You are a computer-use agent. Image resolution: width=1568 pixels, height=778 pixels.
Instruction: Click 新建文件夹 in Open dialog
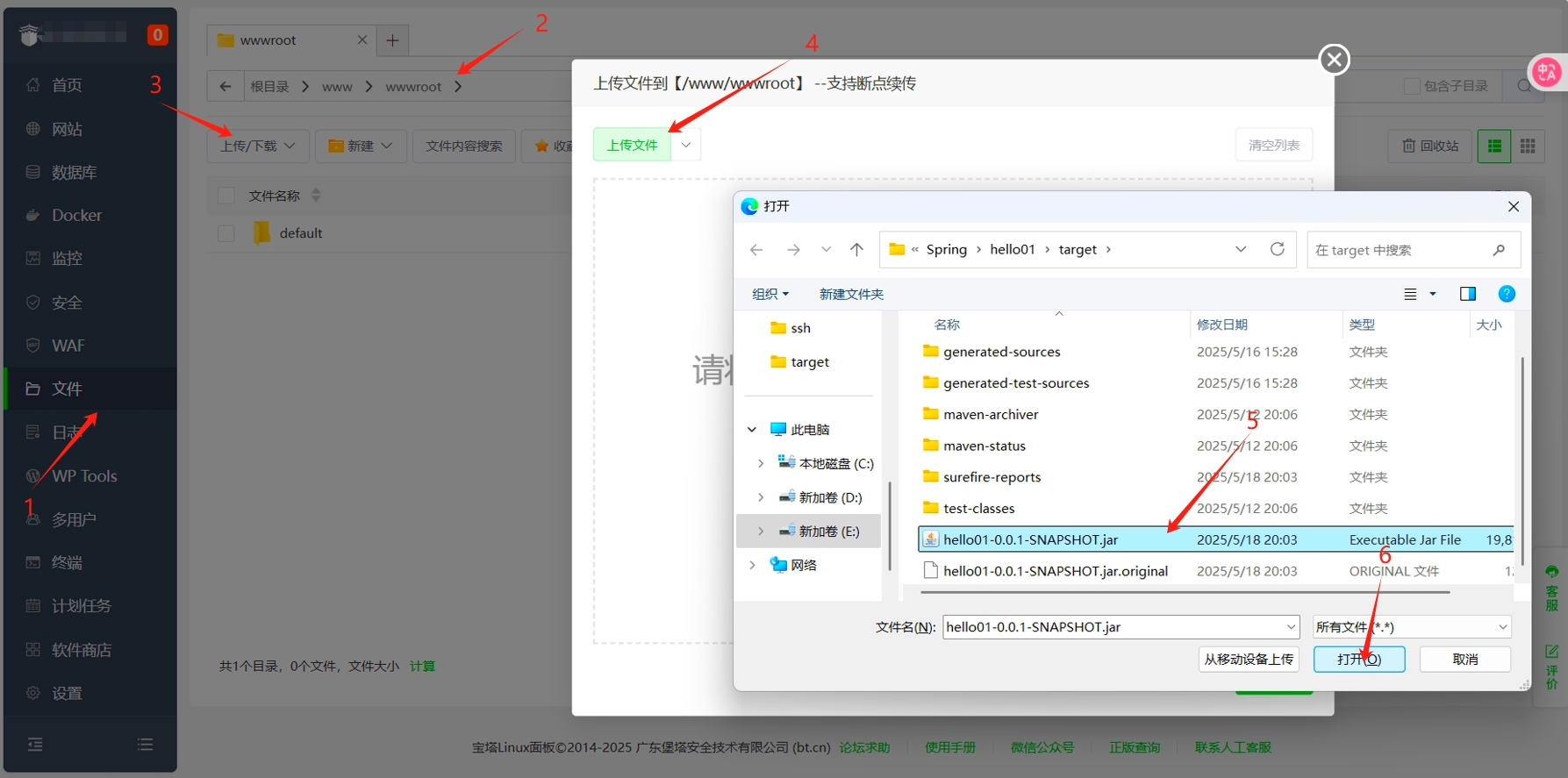[x=851, y=294]
